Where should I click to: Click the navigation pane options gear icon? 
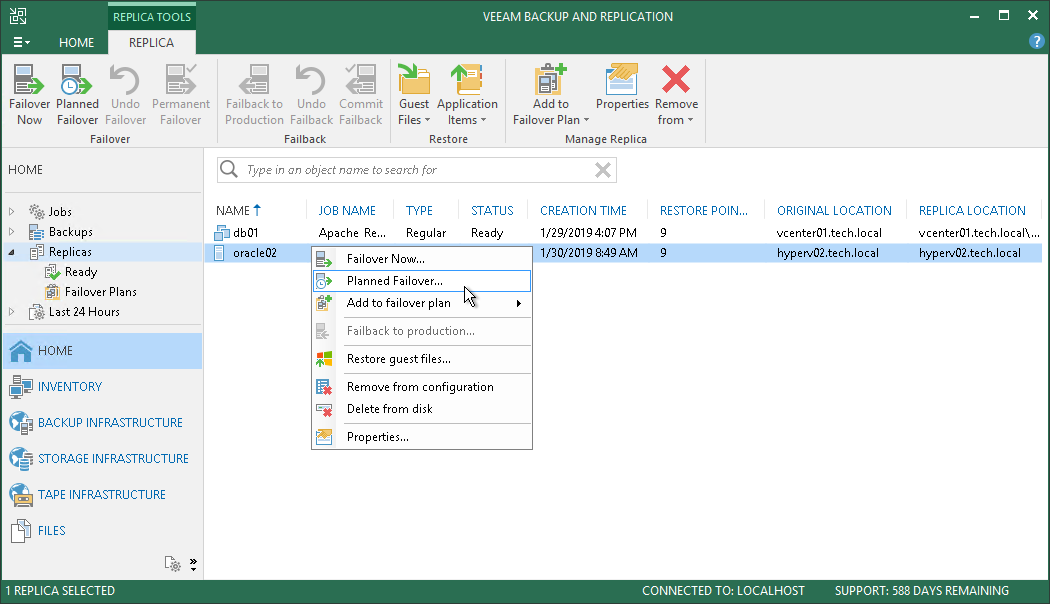[173, 564]
